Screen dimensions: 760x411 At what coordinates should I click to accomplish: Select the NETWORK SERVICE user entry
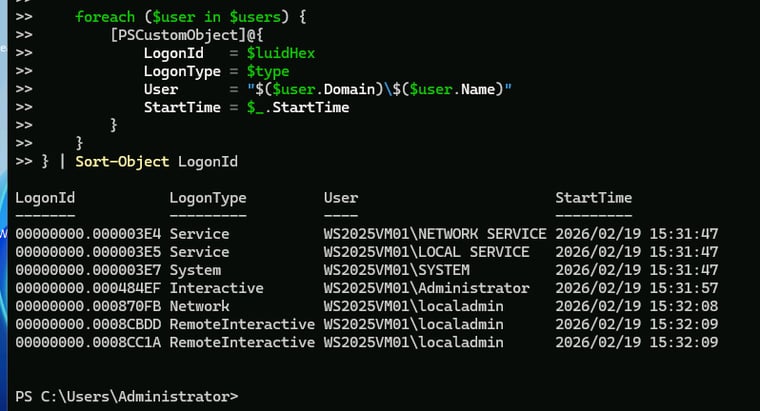pyautogui.click(x=435, y=234)
